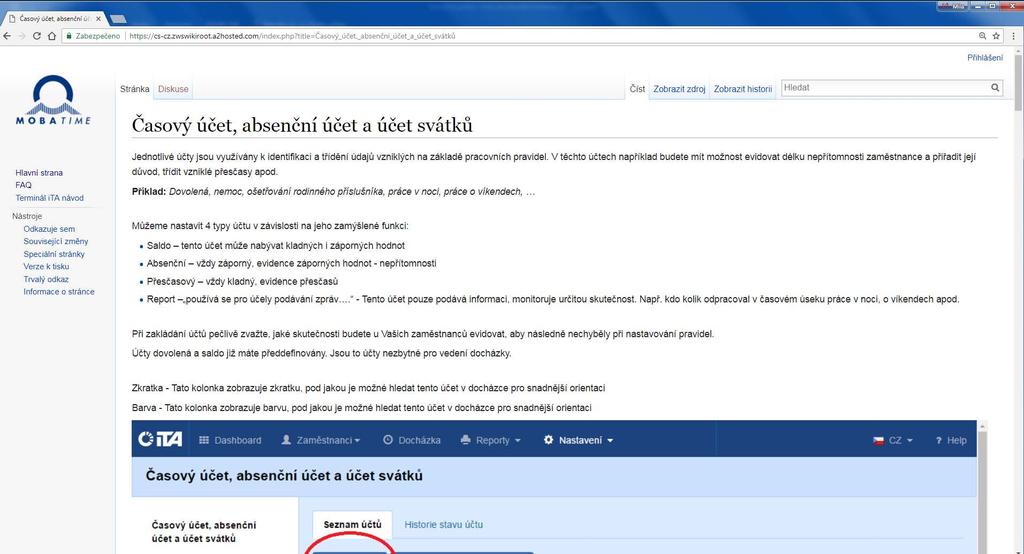Viewport: 1024px width, 554px height.
Task: Click the bullet text starting with Report
Action: (553, 299)
